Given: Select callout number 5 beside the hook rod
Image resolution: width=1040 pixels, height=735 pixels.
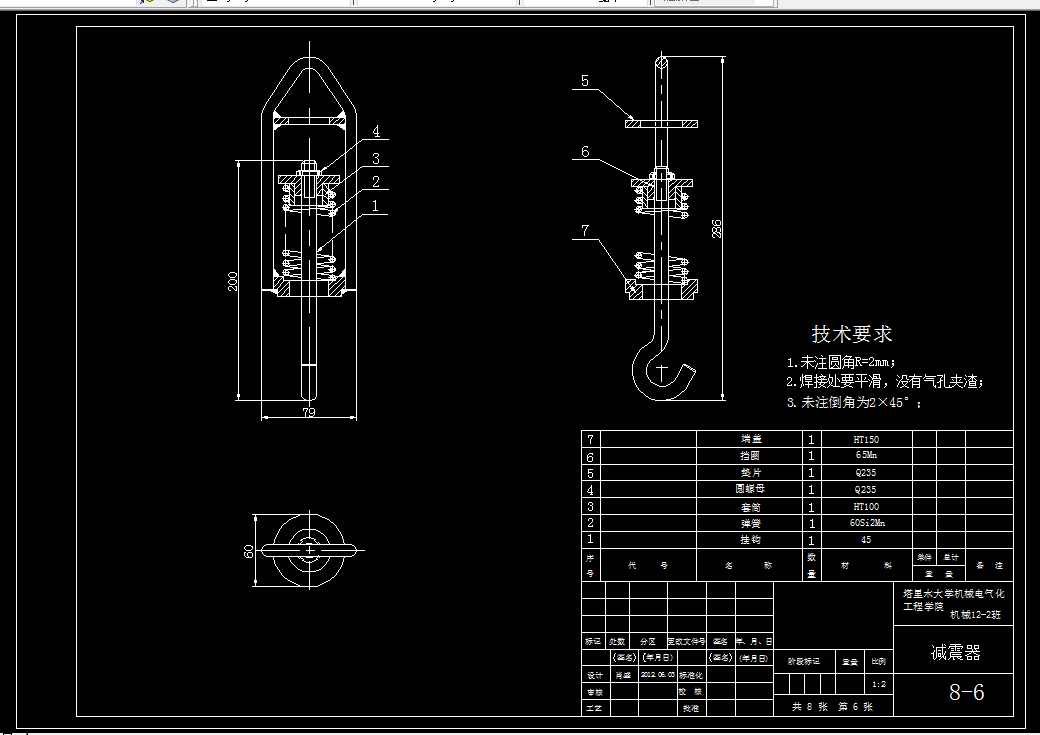Looking at the screenshot, I should (x=584, y=81).
